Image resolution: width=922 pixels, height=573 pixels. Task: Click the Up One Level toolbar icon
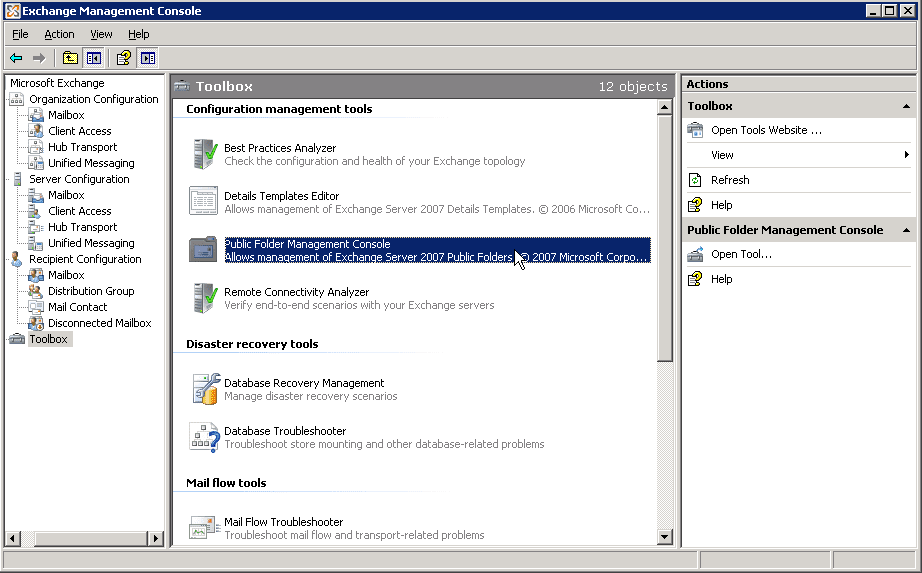(x=70, y=58)
